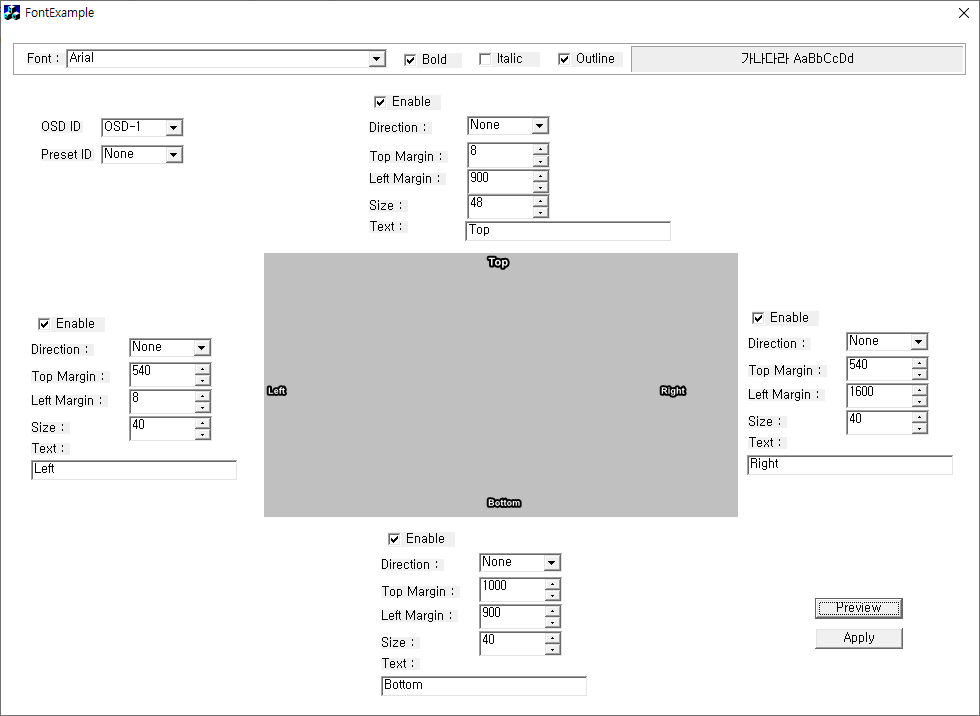Expand the right section Direction dropdown
This screenshot has height=716, width=980.
(919, 342)
